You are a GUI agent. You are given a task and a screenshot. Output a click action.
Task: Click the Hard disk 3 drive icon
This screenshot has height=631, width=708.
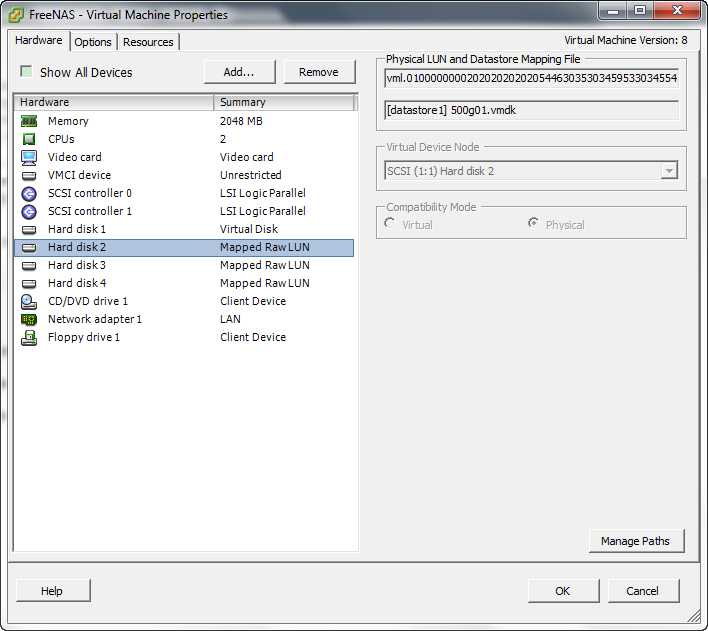(x=29, y=266)
